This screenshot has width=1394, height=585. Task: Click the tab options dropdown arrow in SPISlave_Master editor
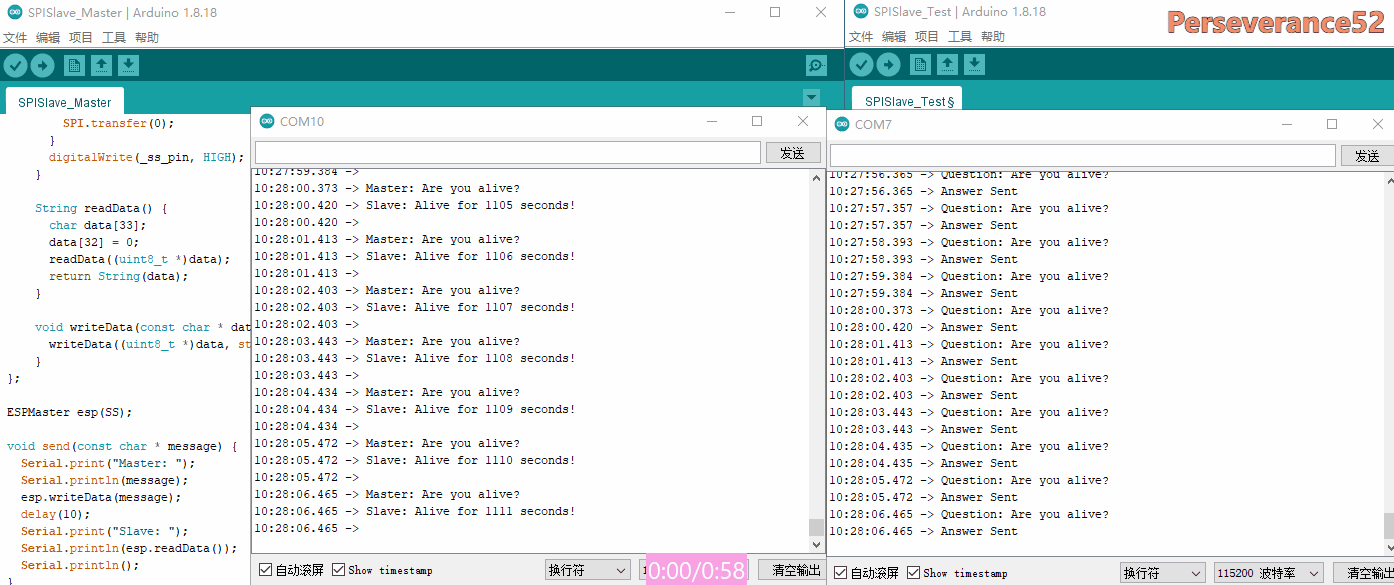811,97
